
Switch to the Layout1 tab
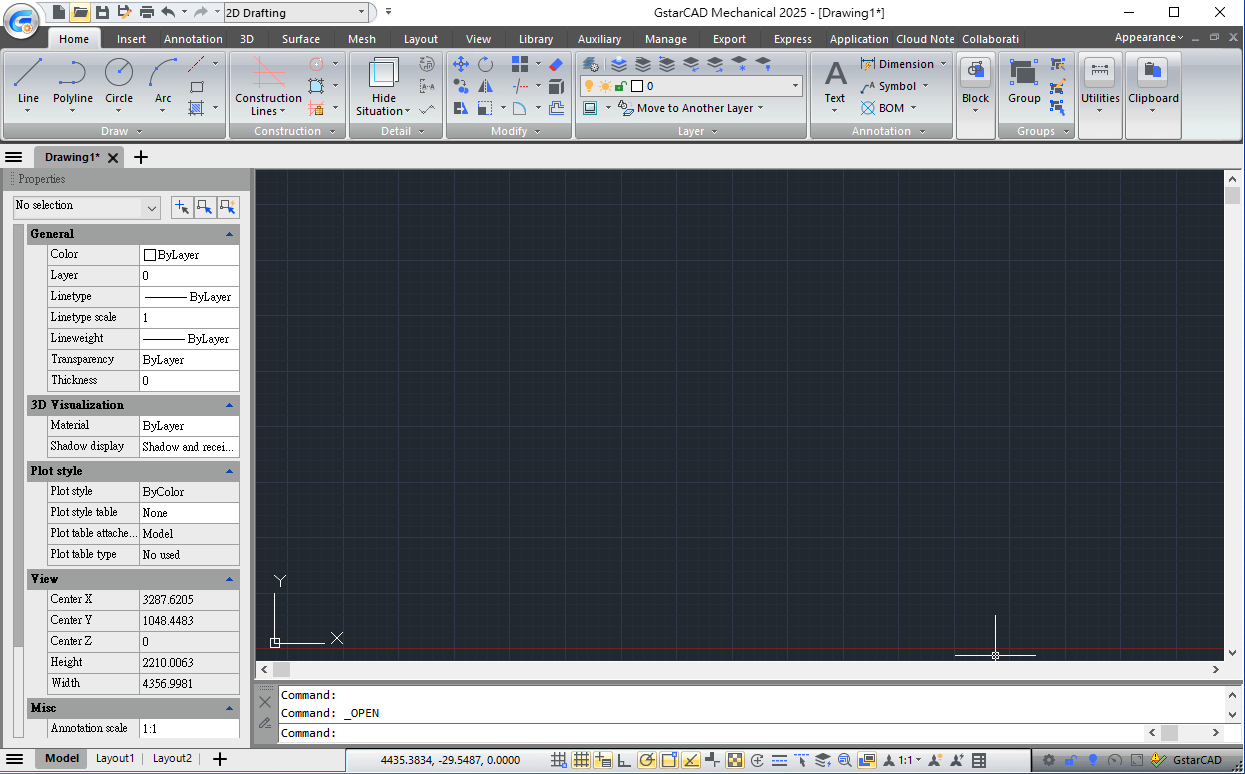click(115, 759)
